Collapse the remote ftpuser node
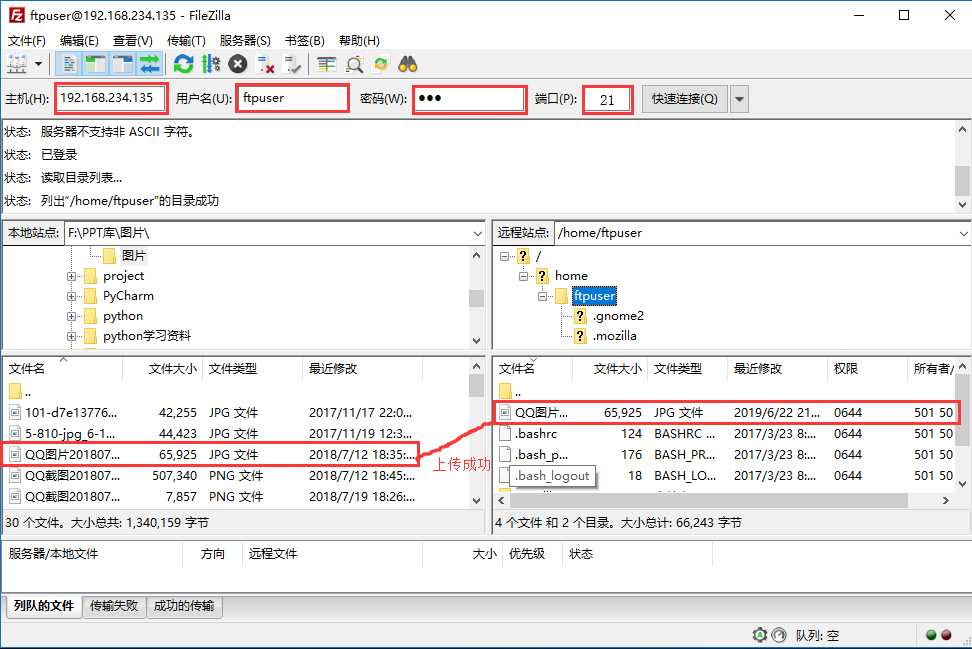This screenshot has width=972, height=649. (542, 296)
